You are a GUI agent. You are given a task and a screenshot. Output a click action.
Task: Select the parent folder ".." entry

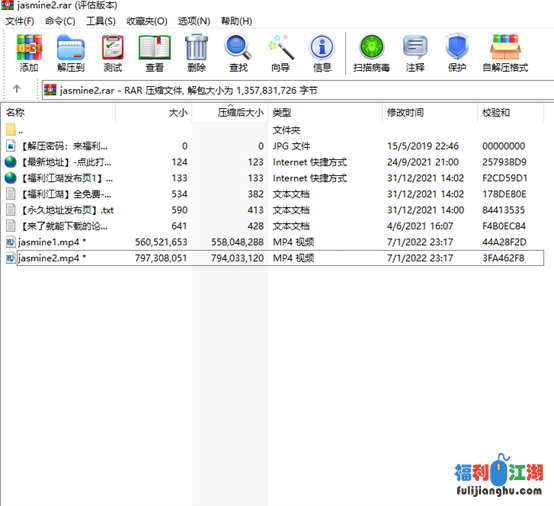(x=275, y=130)
